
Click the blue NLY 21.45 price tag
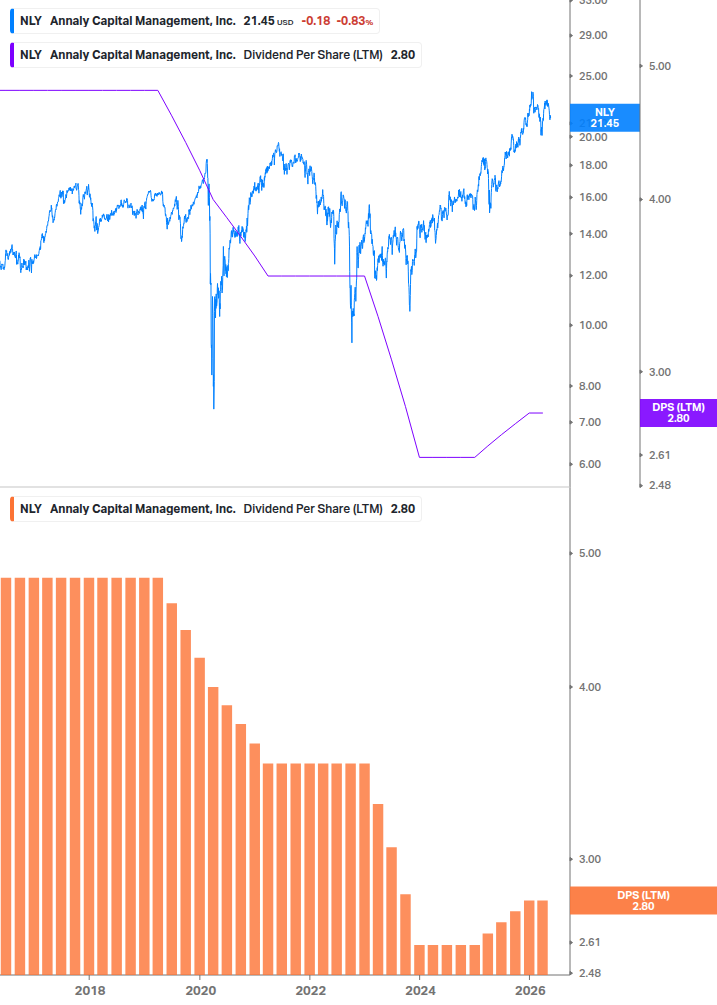[x=605, y=118]
